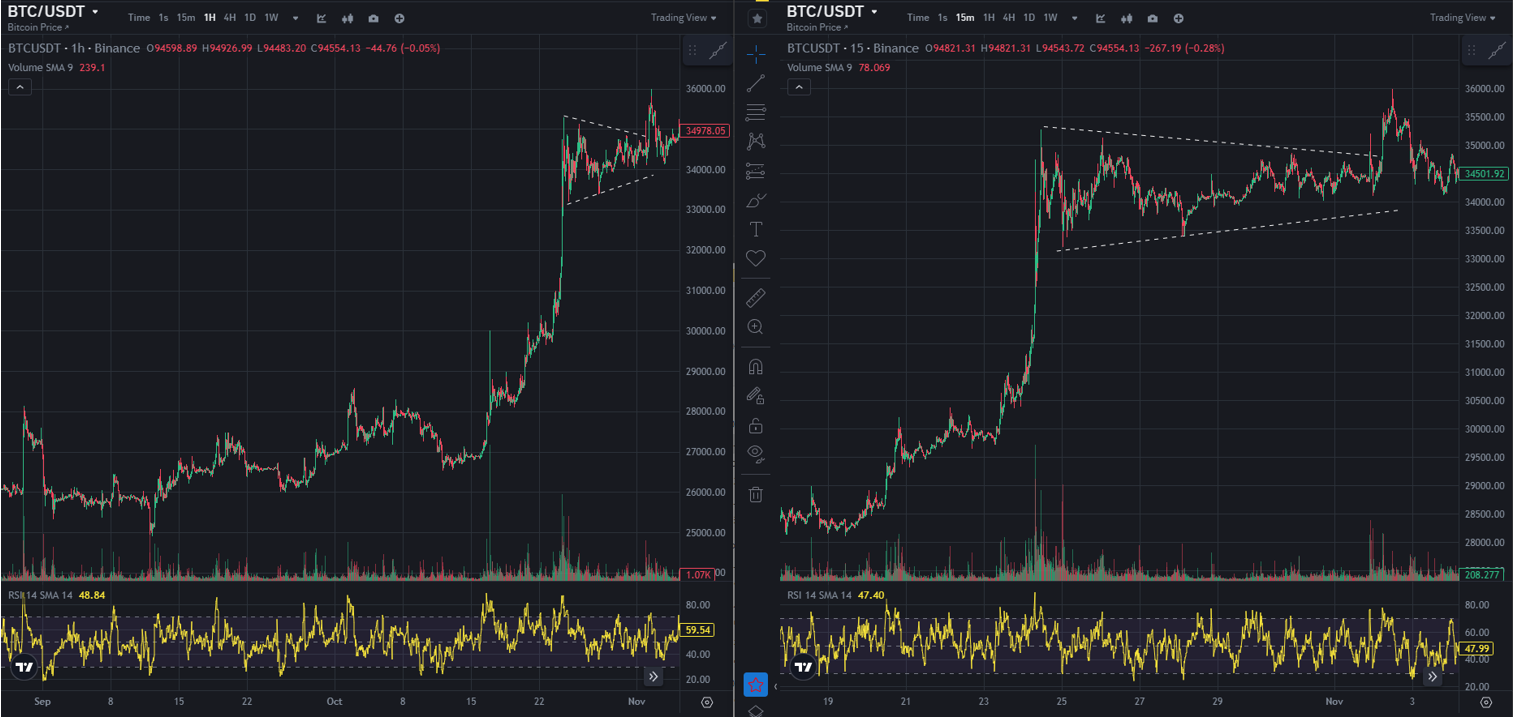1514x719 pixels.
Task: Select the brush drawing tool
Action: click(x=756, y=200)
